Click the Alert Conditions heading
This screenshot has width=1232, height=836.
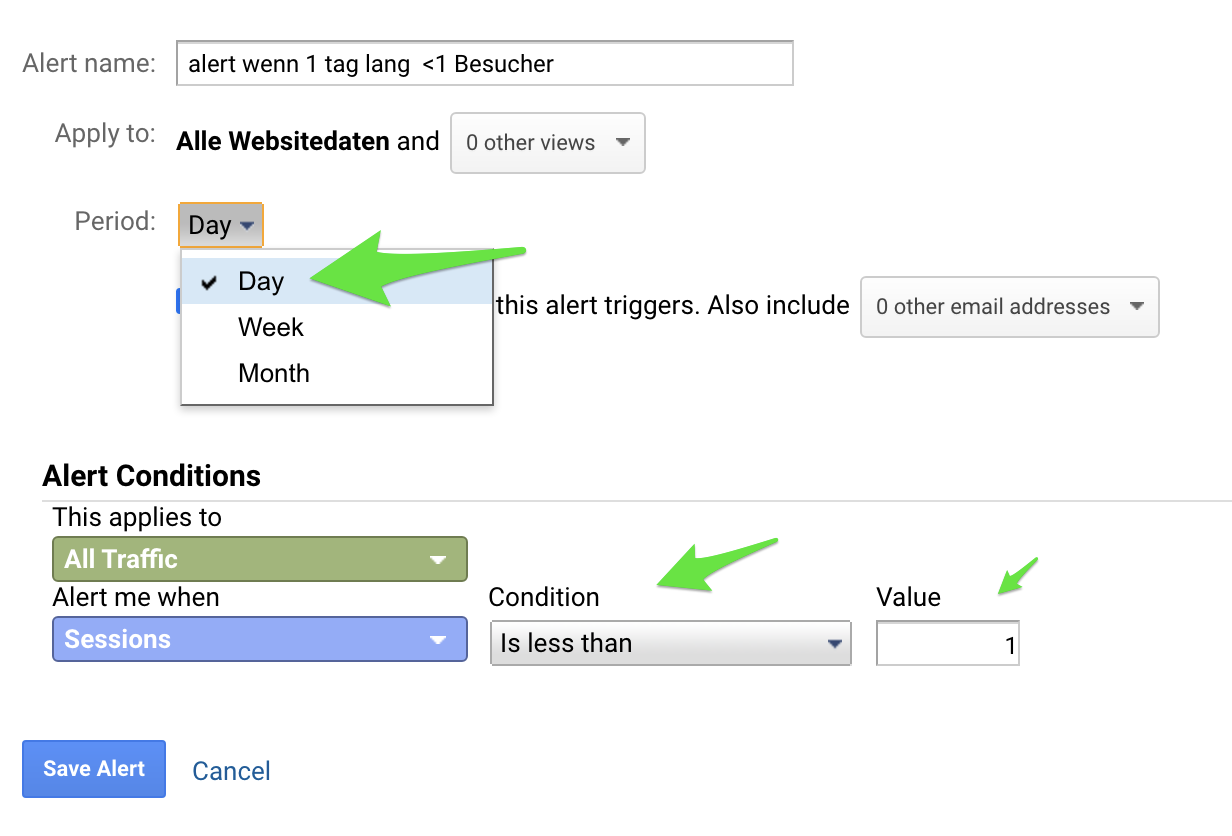(152, 476)
